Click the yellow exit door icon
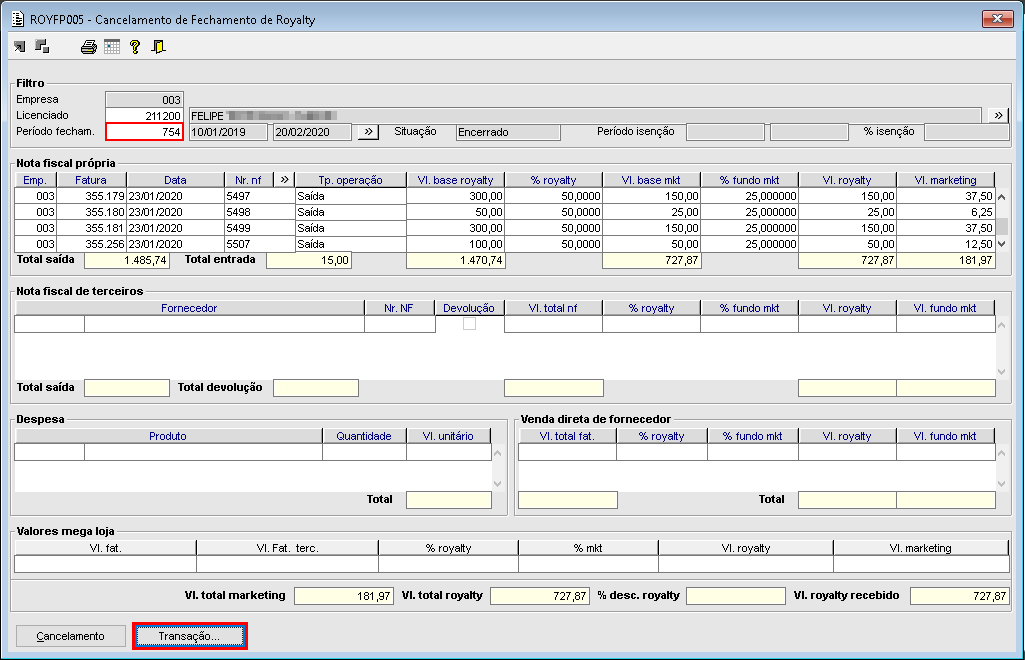Screen dimensions: 1025x660 tap(158, 46)
